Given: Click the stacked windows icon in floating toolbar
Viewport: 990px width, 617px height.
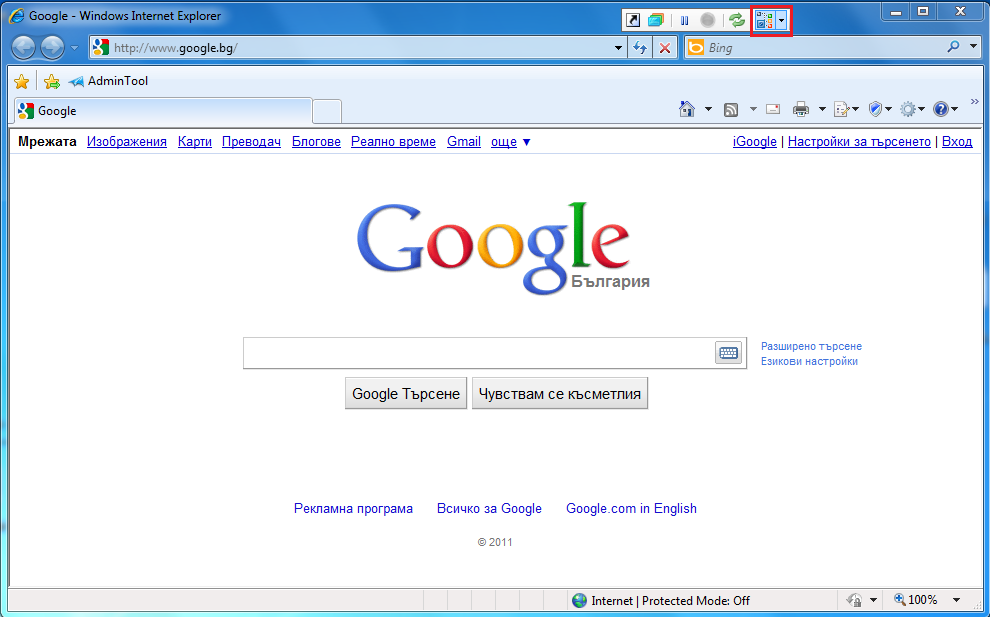Looking at the screenshot, I should point(656,20).
